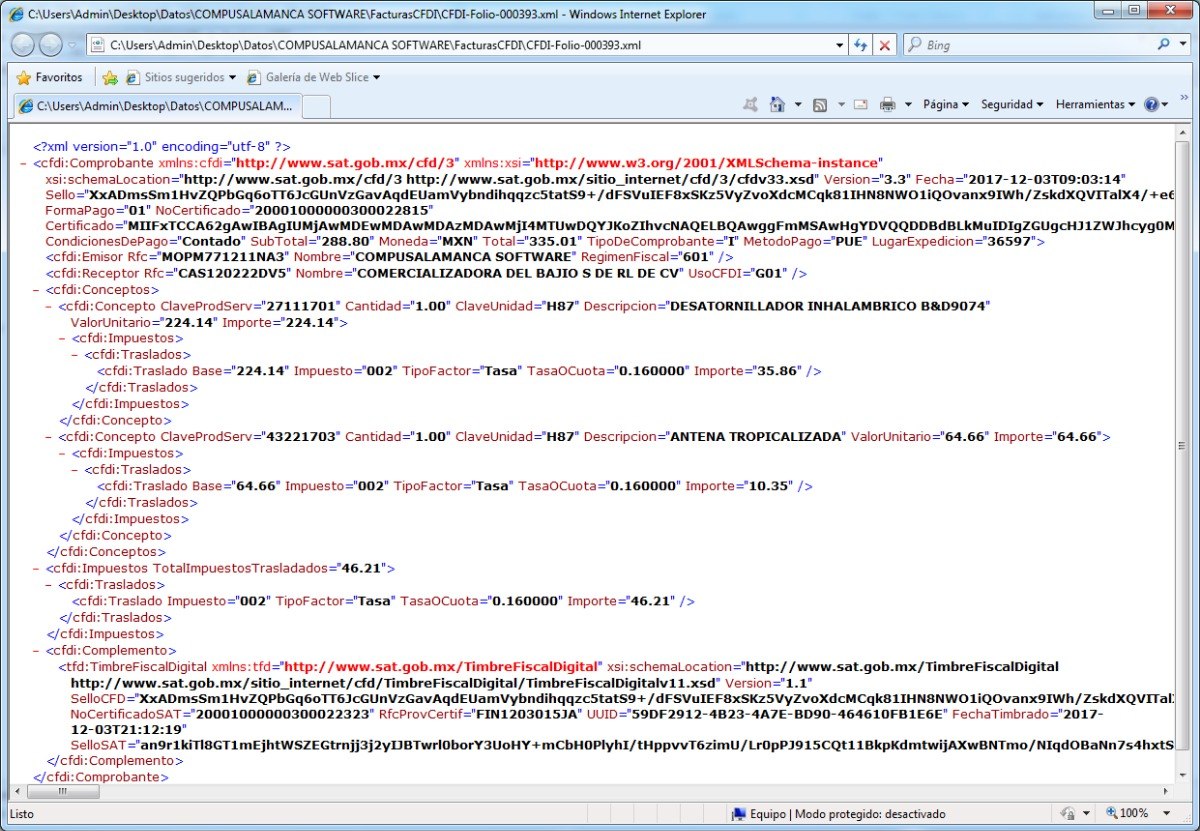Click the zoom magnifier 100% button
This screenshot has height=831, width=1200.
click(x=1128, y=814)
